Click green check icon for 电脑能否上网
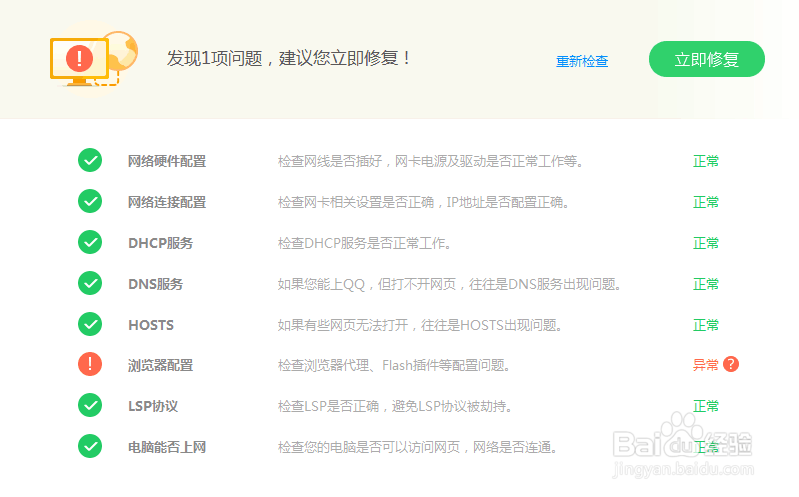Screen dimensions: 799x497 tap(90, 446)
